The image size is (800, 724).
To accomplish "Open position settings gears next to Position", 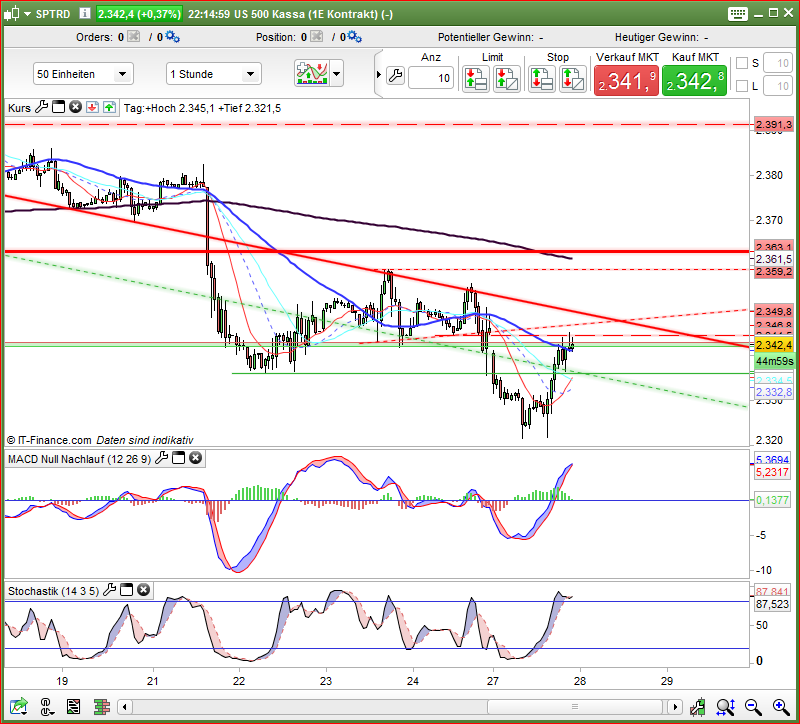I will [355, 36].
